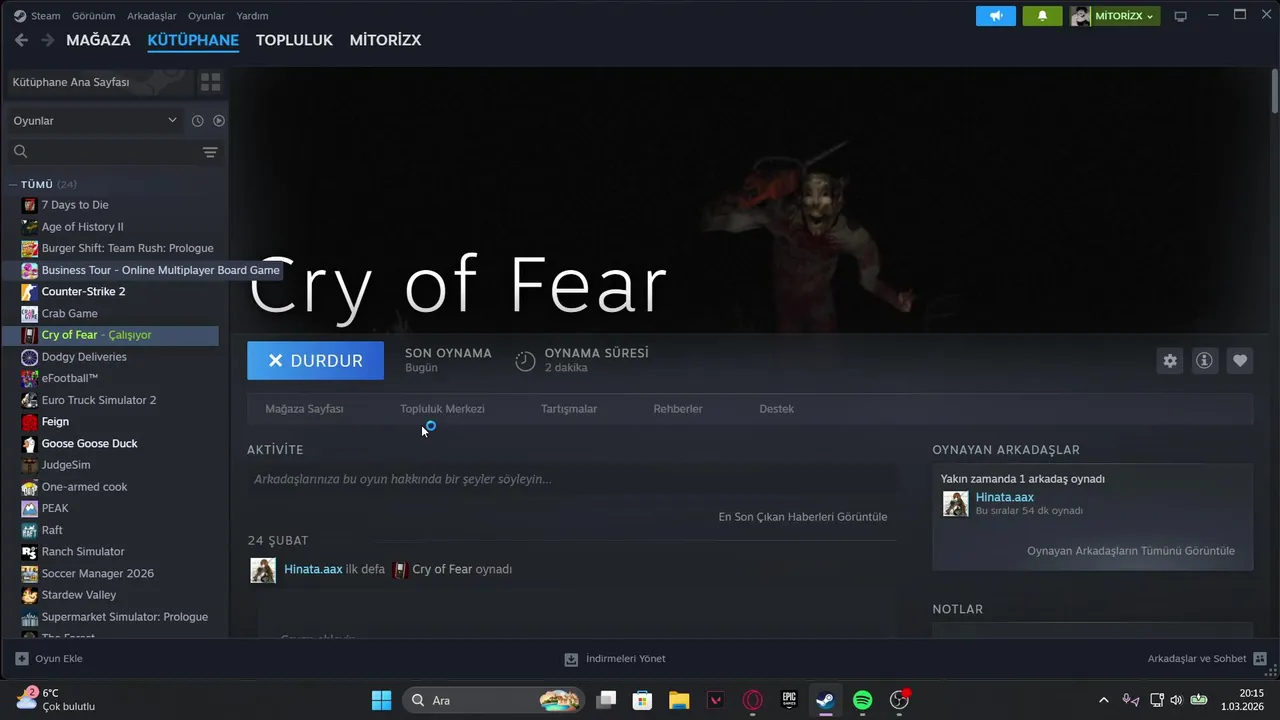This screenshot has width=1280, height=720.
Task: Open the MITORIZX account dropdown
Action: [1114, 16]
